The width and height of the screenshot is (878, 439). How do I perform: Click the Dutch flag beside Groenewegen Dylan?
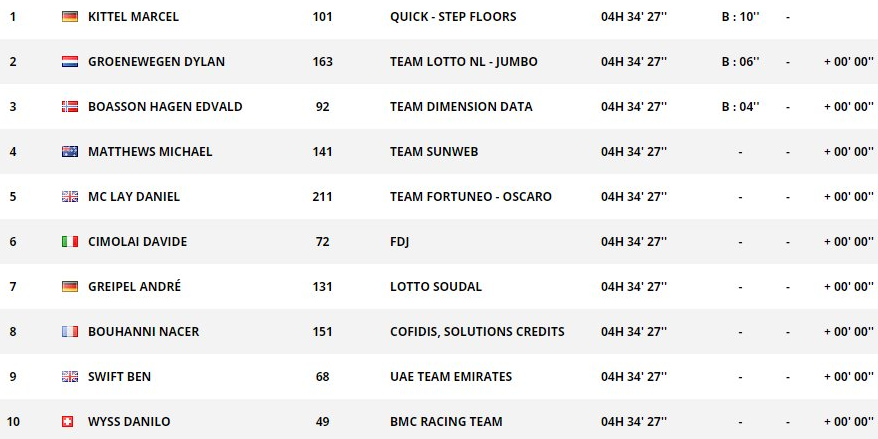click(70, 62)
